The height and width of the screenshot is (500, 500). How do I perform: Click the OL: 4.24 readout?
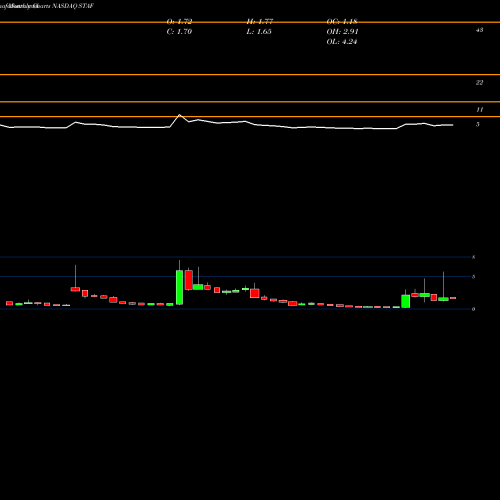pyautogui.click(x=342, y=42)
